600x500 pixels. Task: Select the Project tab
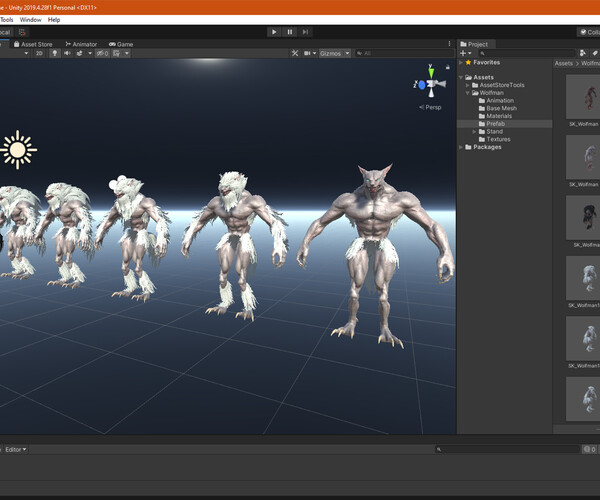click(x=474, y=44)
